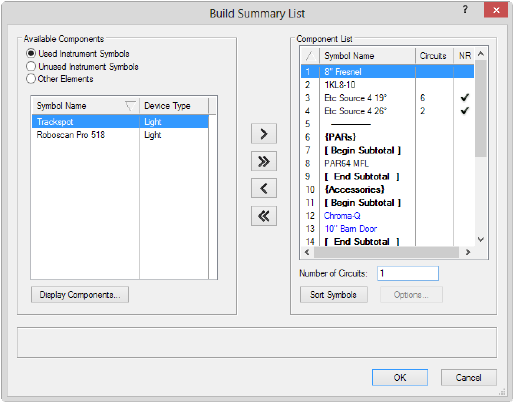Click the NR column header
Viewport: 514px width, 403px height.
(x=464, y=56)
